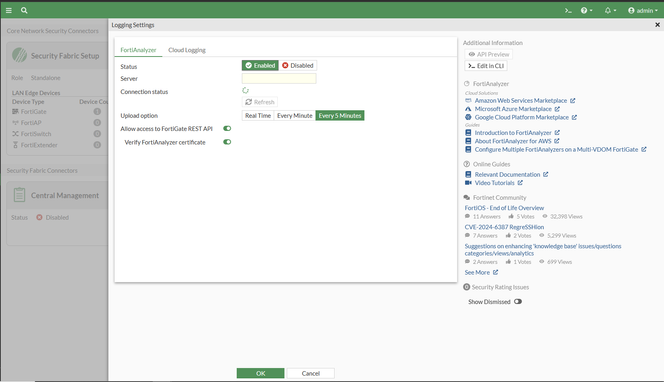664x382 pixels.
Task: Open Amazon Web Services Marketplace link
Action: point(520,100)
